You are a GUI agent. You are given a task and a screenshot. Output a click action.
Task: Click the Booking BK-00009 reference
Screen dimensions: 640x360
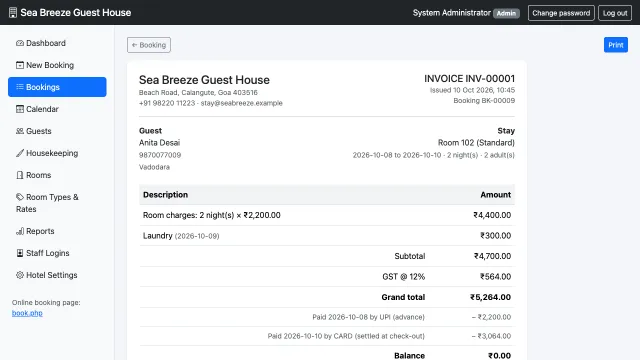tap(484, 100)
